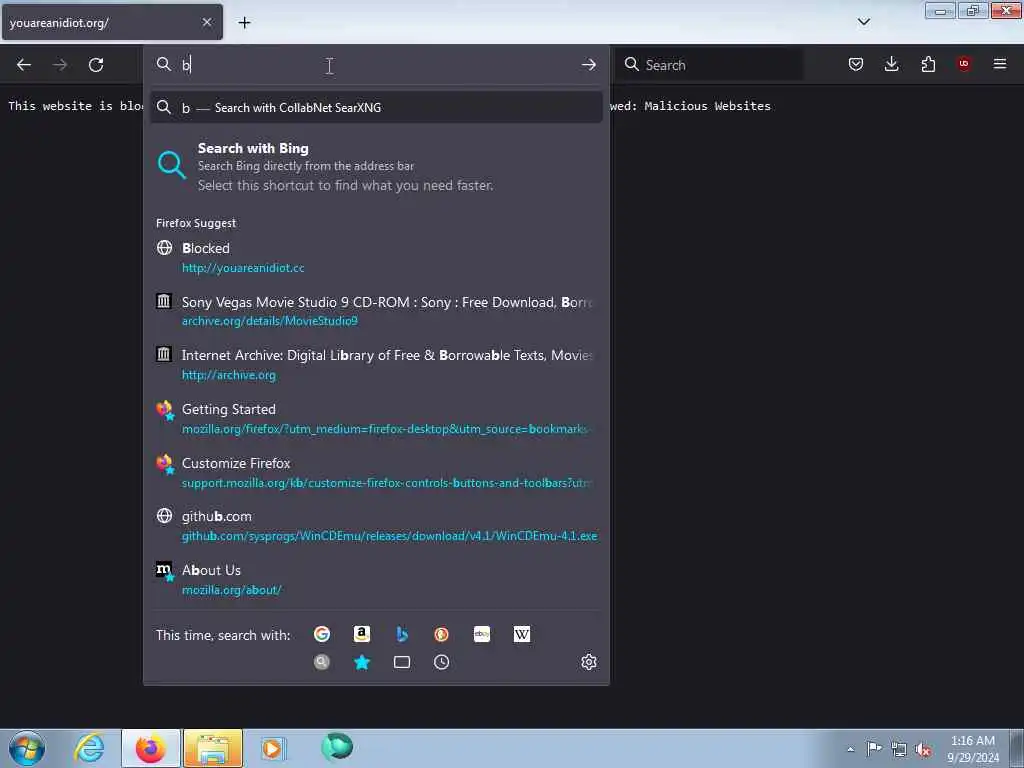Search this time with Amazon icon
Screen dimensions: 1024x768
[x=362, y=634]
